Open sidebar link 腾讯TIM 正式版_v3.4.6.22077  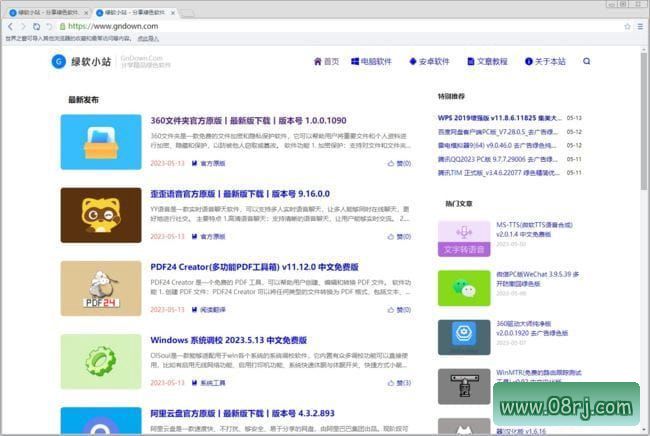(499, 173)
